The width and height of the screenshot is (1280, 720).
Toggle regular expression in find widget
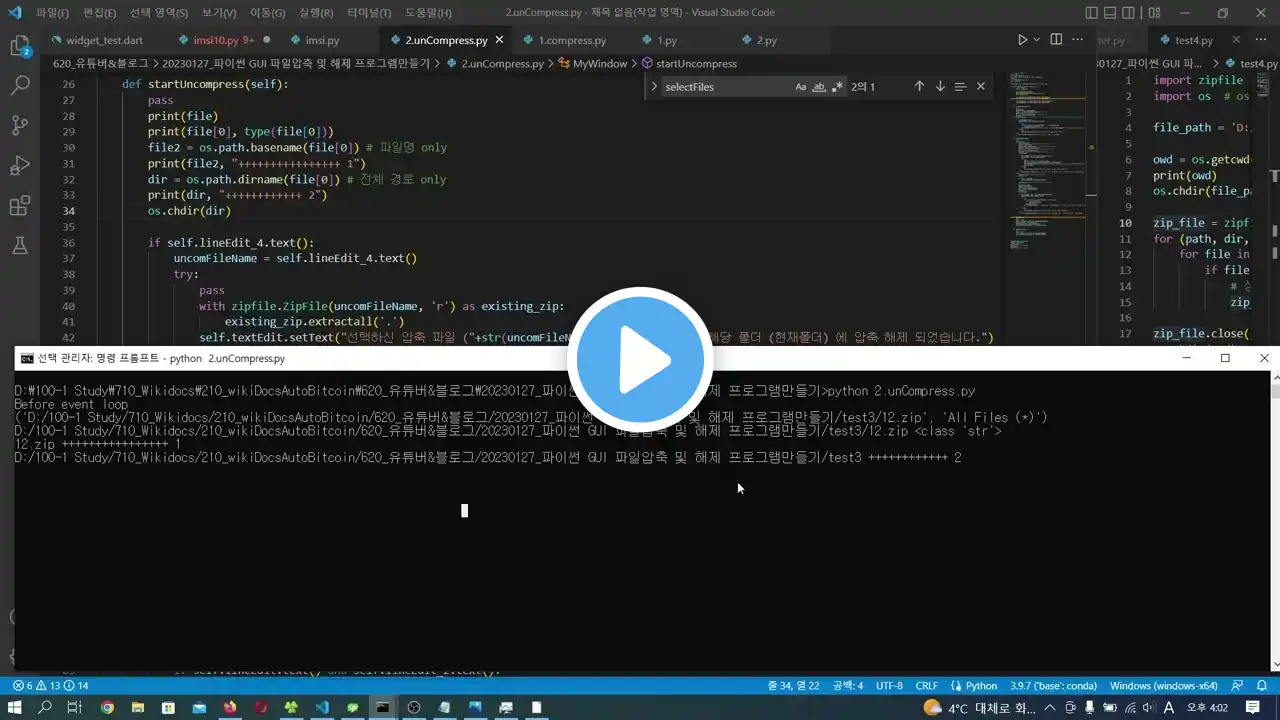[x=837, y=87]
